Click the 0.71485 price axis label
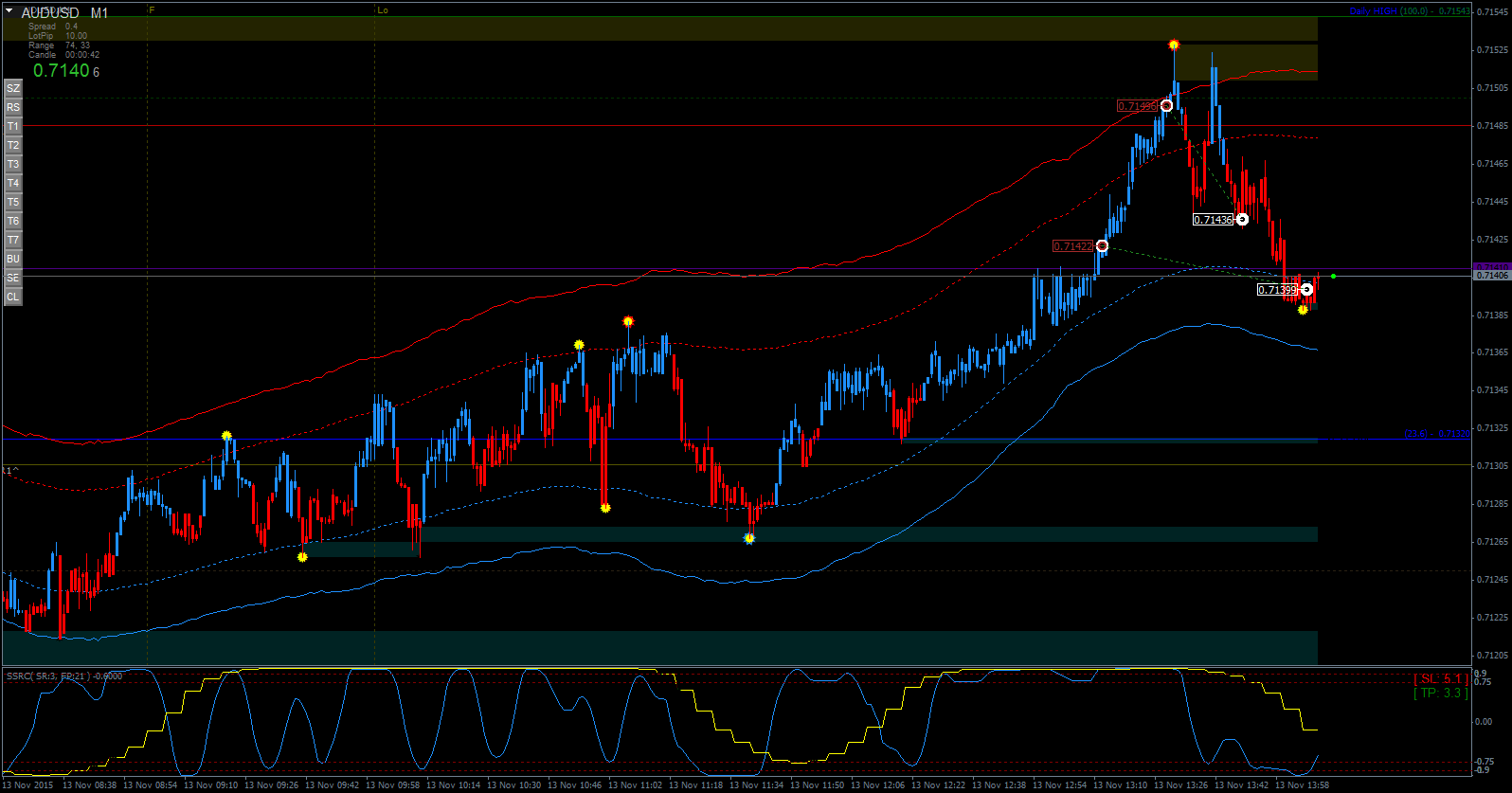Viewport: 1512px width, 793px height. tap(1492, 125)
